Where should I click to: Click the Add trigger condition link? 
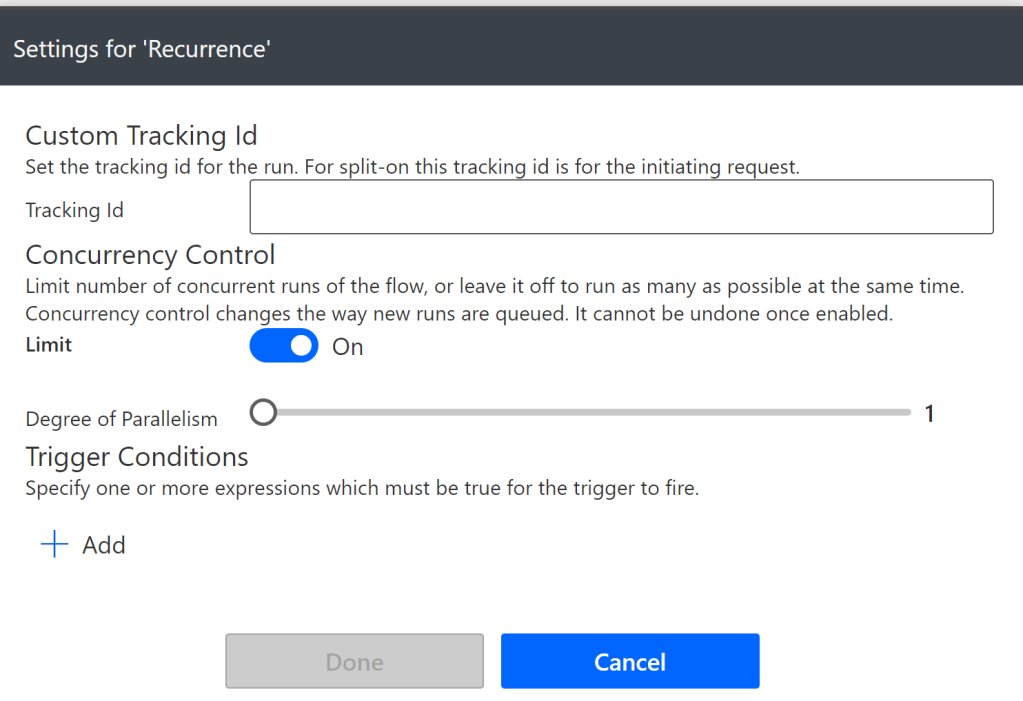[x=103, y=545]
